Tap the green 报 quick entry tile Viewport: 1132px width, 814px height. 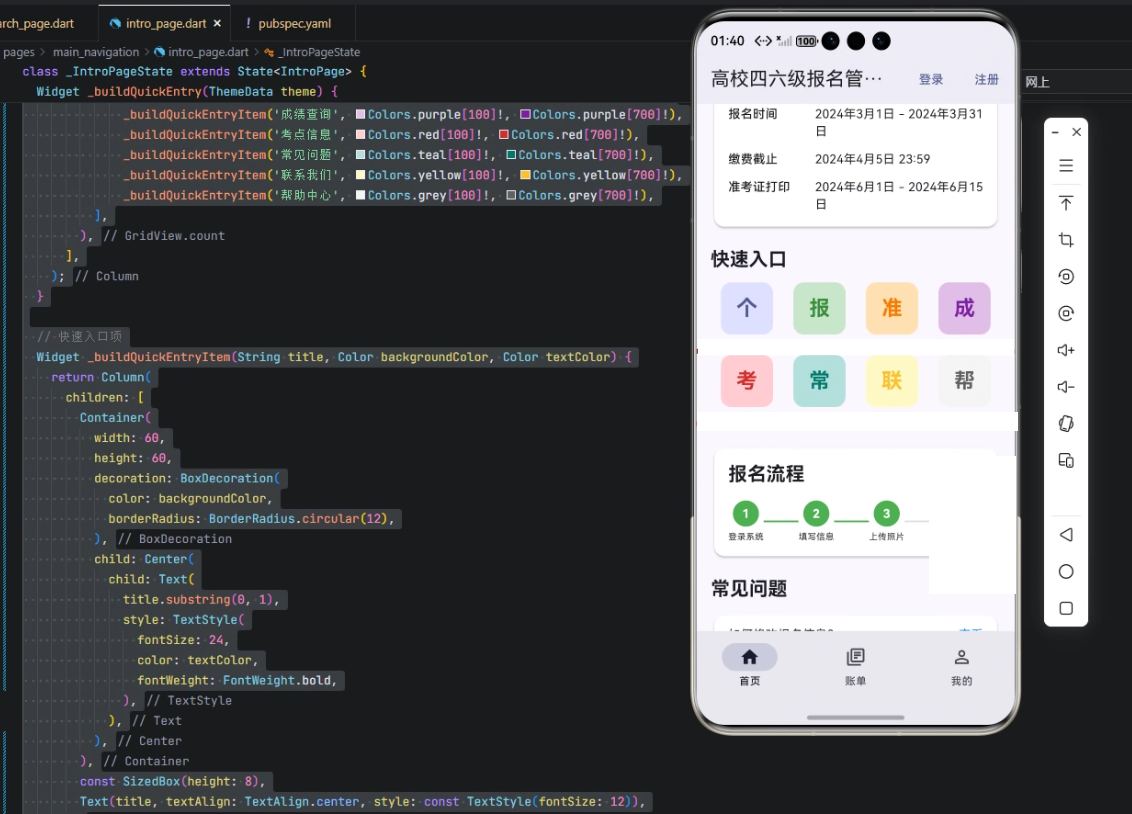[x=819, y=308]
